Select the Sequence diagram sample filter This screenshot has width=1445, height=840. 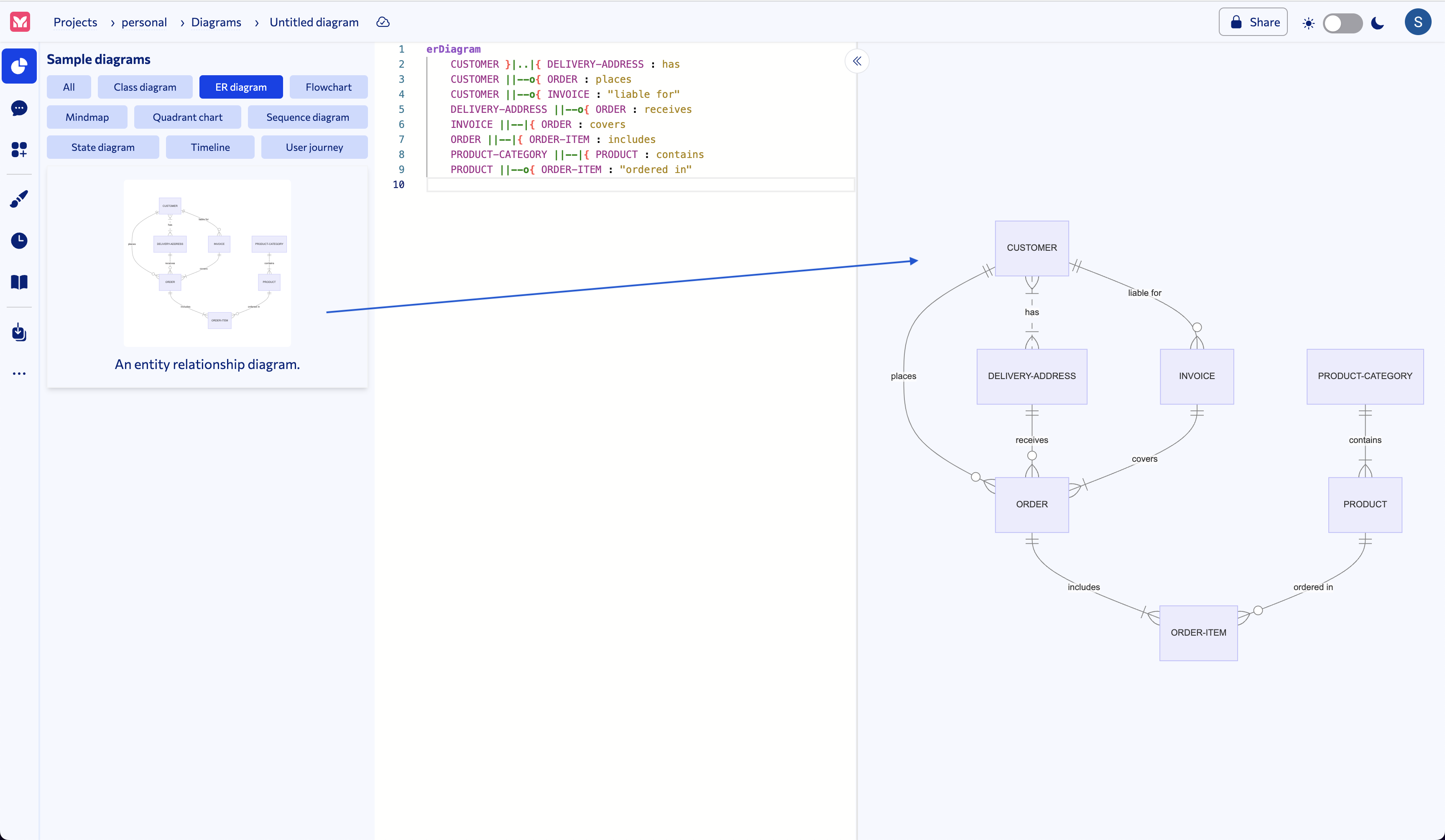[x=307, y=117]
